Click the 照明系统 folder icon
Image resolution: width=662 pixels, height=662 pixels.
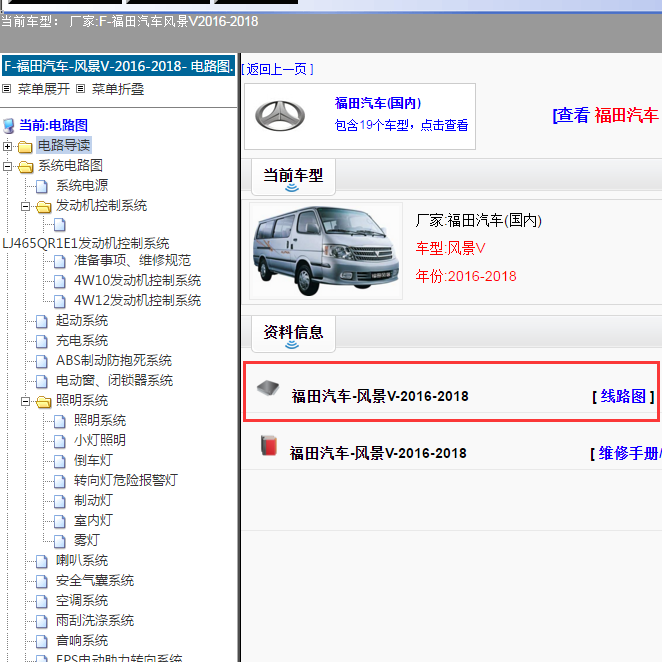(43, 402)
